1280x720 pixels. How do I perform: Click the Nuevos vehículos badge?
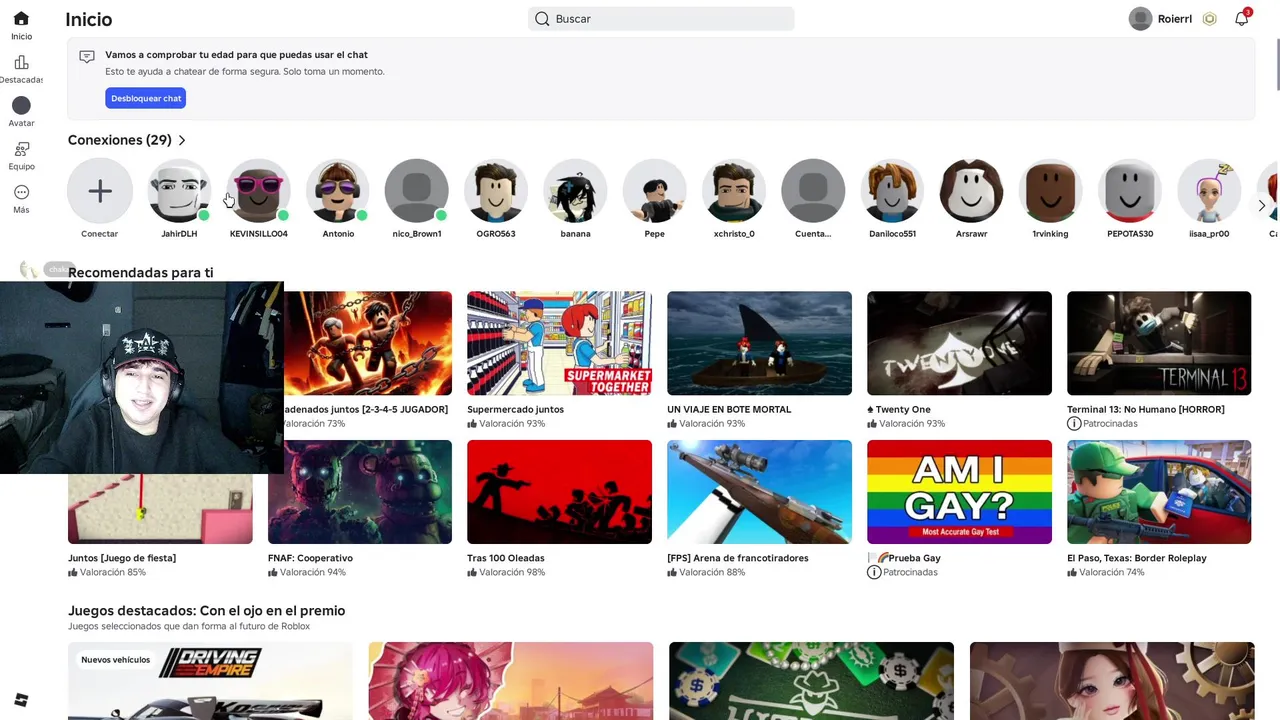point(116,660)
